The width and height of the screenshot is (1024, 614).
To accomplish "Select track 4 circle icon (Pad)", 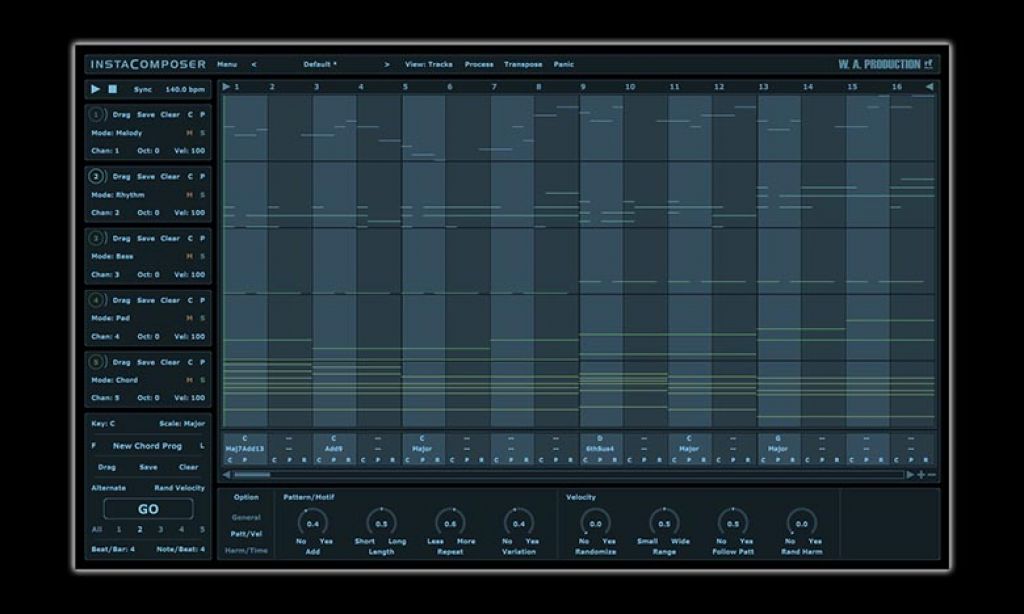I will pyautogui.click(x=96, y=300).
